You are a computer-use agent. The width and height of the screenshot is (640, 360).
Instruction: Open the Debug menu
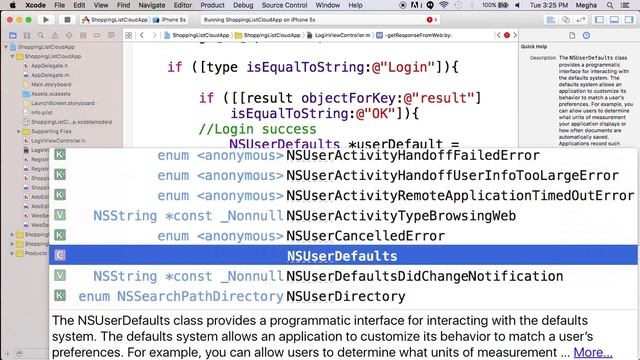pyautogui.click(x=243, y=5)
